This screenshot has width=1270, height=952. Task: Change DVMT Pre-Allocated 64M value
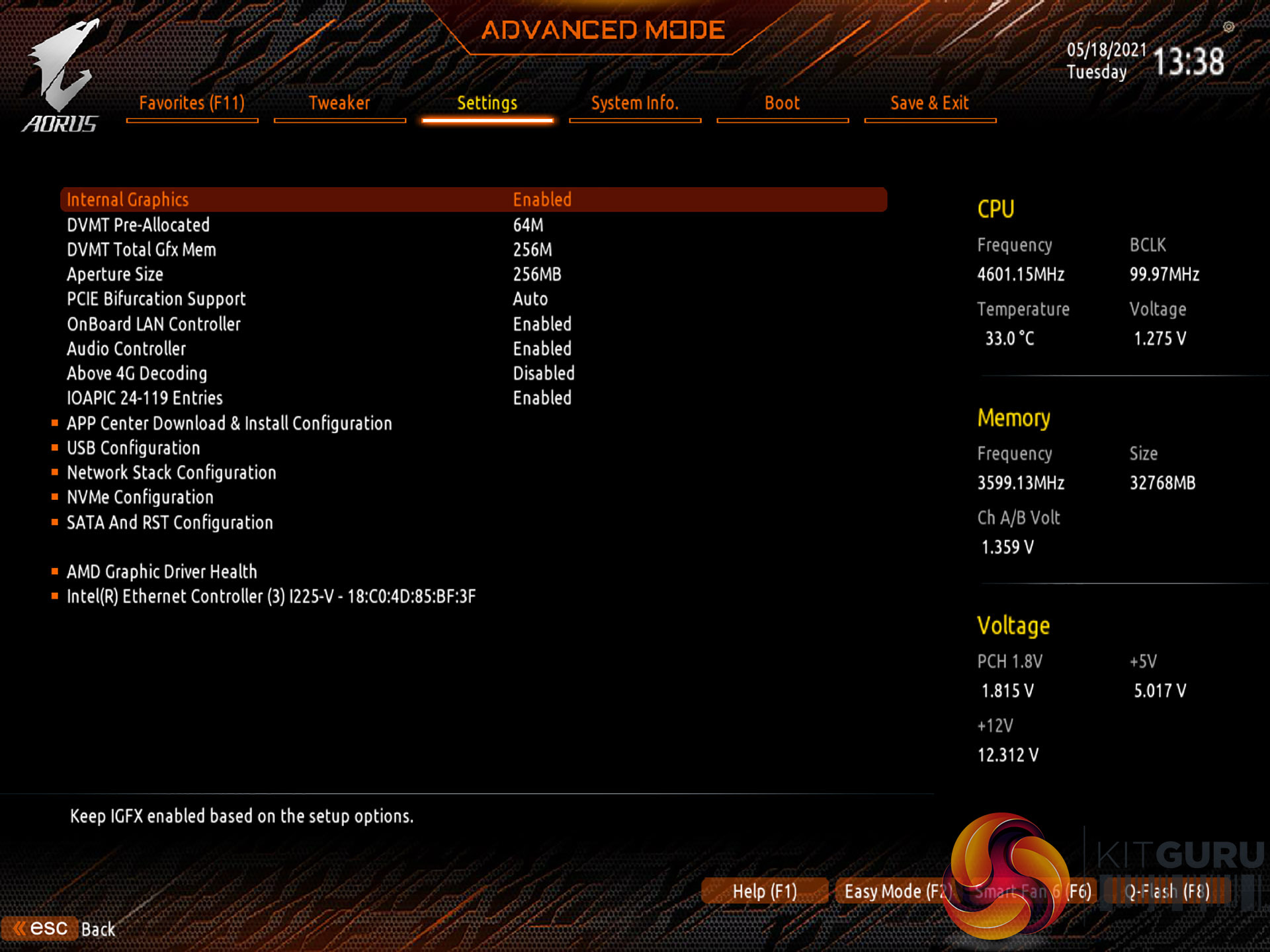528,225
